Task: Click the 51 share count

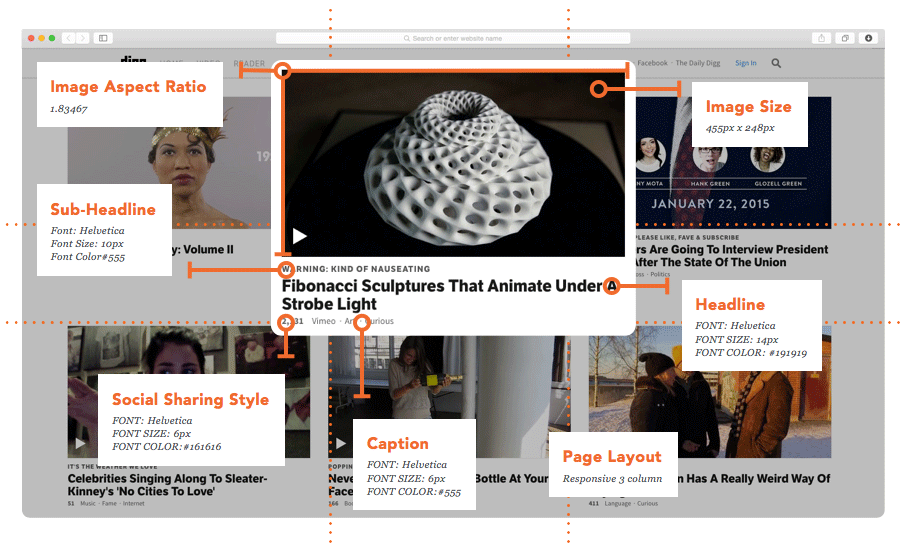Action: coord(71,504)
